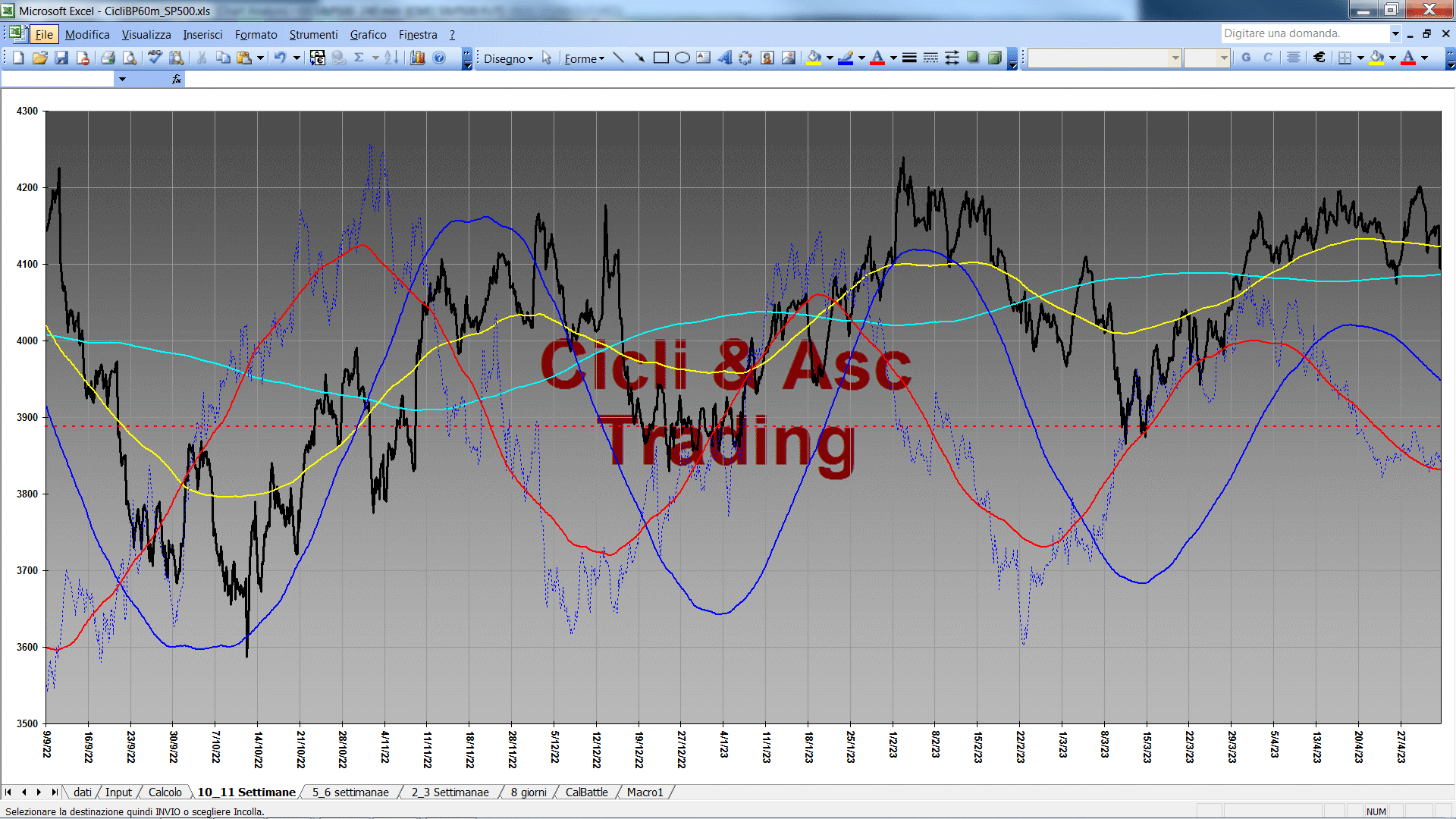Open the chart wizard icon

coord(417,58)
